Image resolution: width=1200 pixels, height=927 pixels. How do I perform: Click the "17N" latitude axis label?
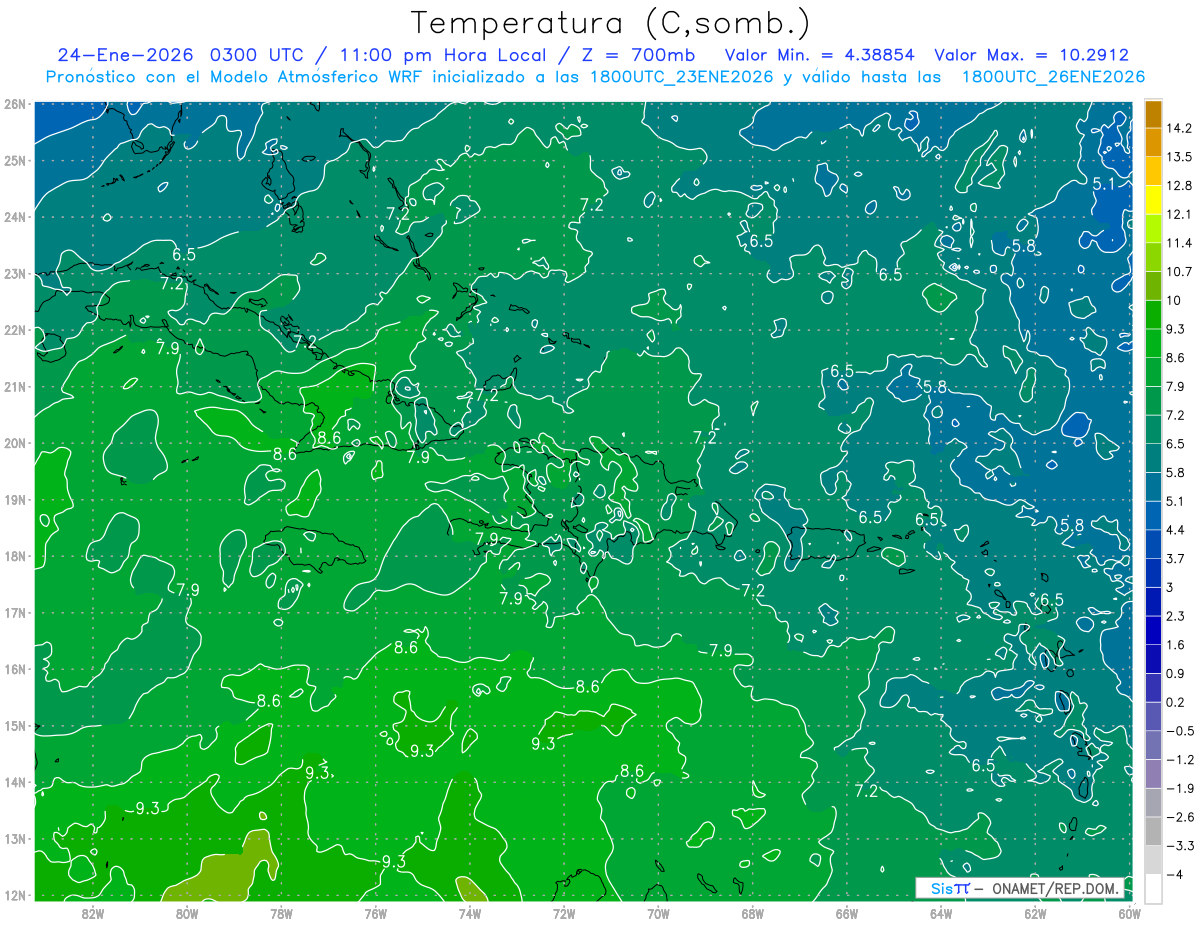point(14,612)
